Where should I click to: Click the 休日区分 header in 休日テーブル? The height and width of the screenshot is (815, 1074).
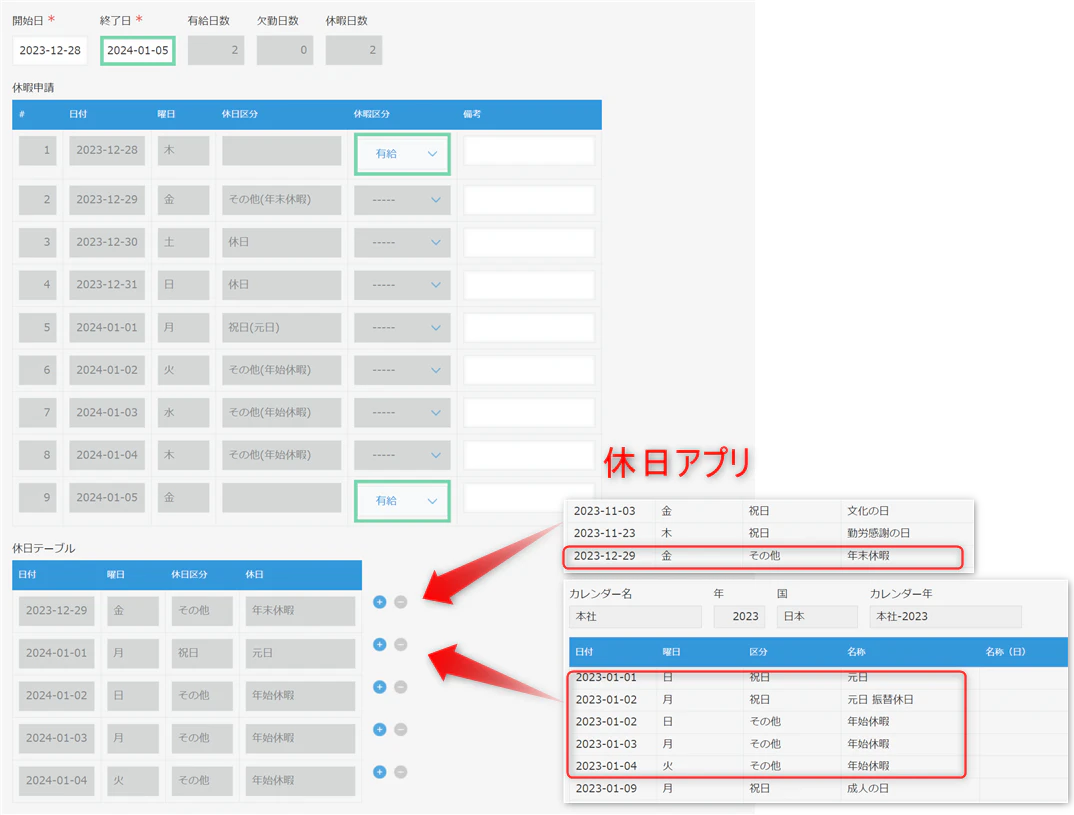(189, 575)
